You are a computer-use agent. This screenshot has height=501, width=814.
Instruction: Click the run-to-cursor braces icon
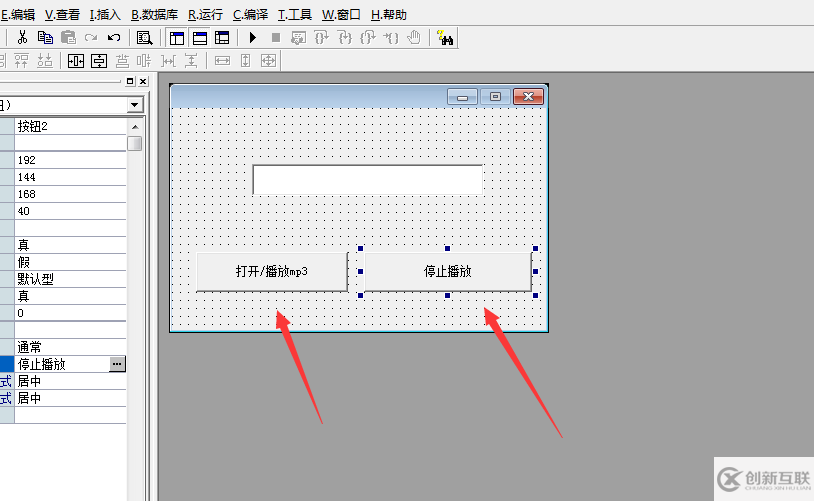coord(390,37)
